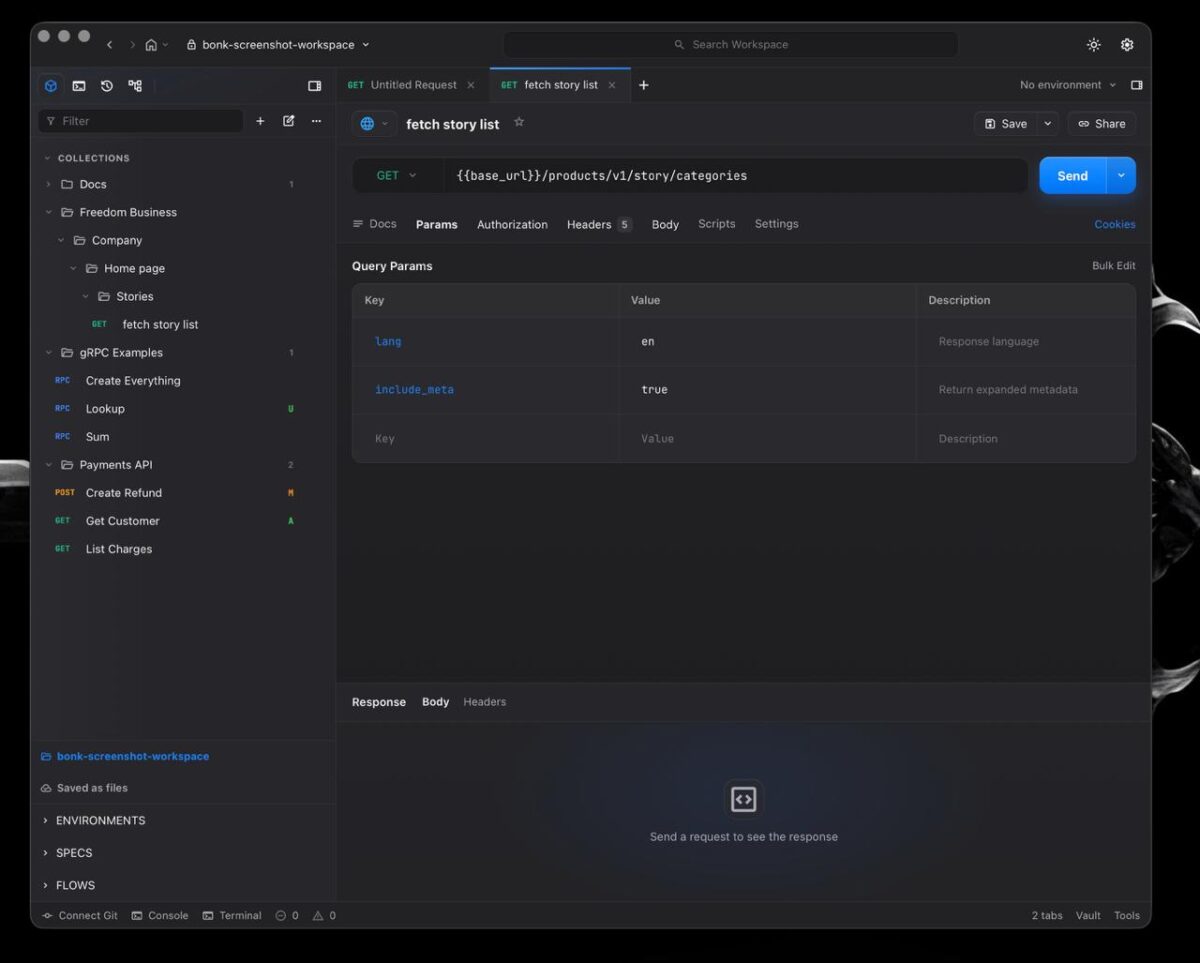This screenshot has width=1200, height=963.
Task: Open the dropdown arrow beside Save
Action: 1047,124
